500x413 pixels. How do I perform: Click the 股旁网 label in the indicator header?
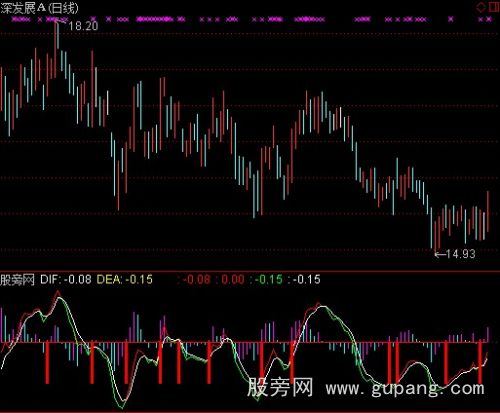17,280
